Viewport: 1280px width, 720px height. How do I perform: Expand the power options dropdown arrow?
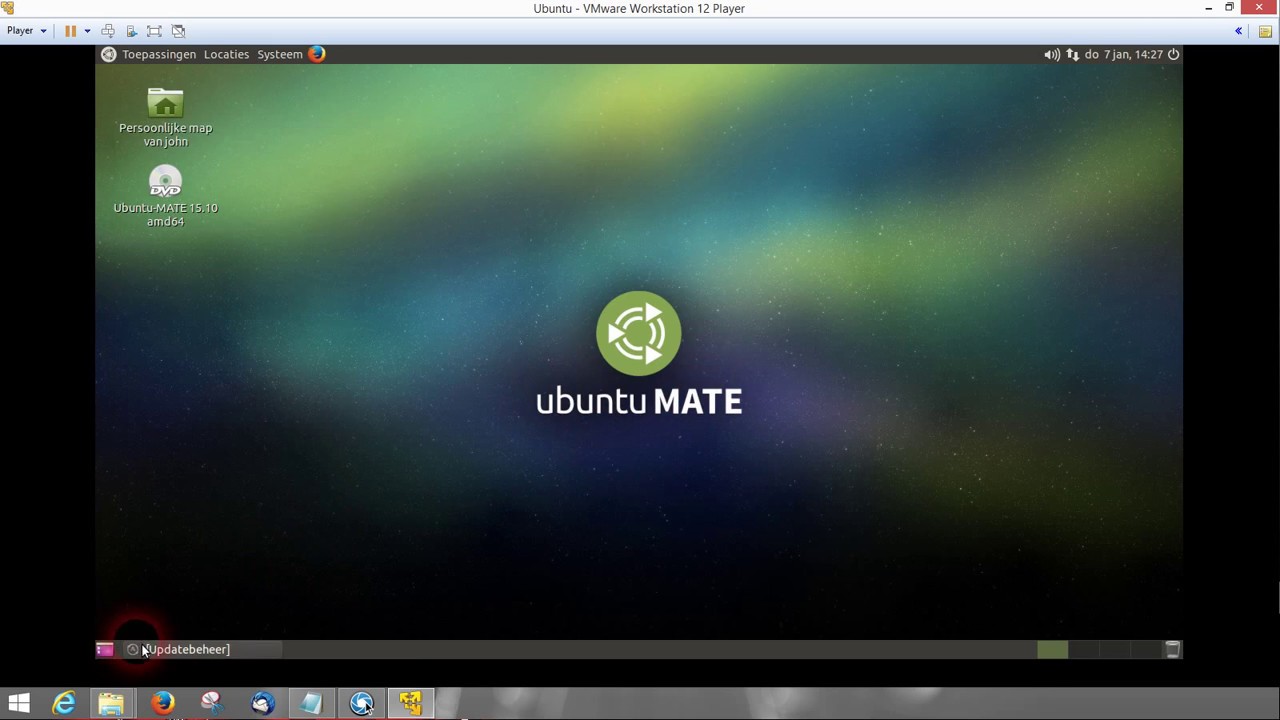point(87,31)
